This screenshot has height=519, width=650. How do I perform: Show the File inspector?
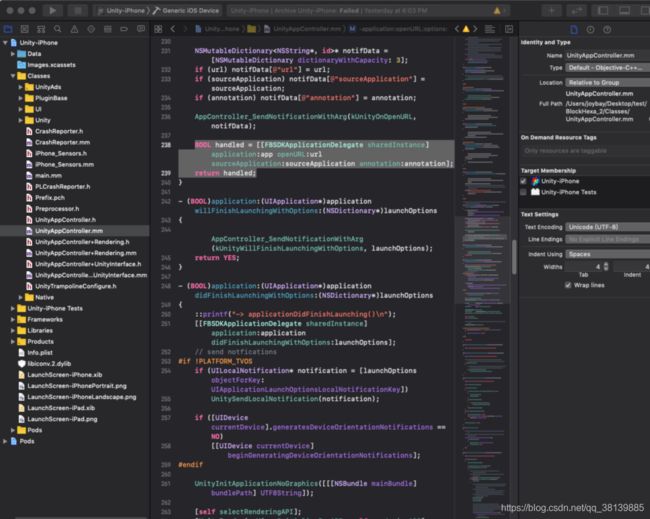[574, 29]
